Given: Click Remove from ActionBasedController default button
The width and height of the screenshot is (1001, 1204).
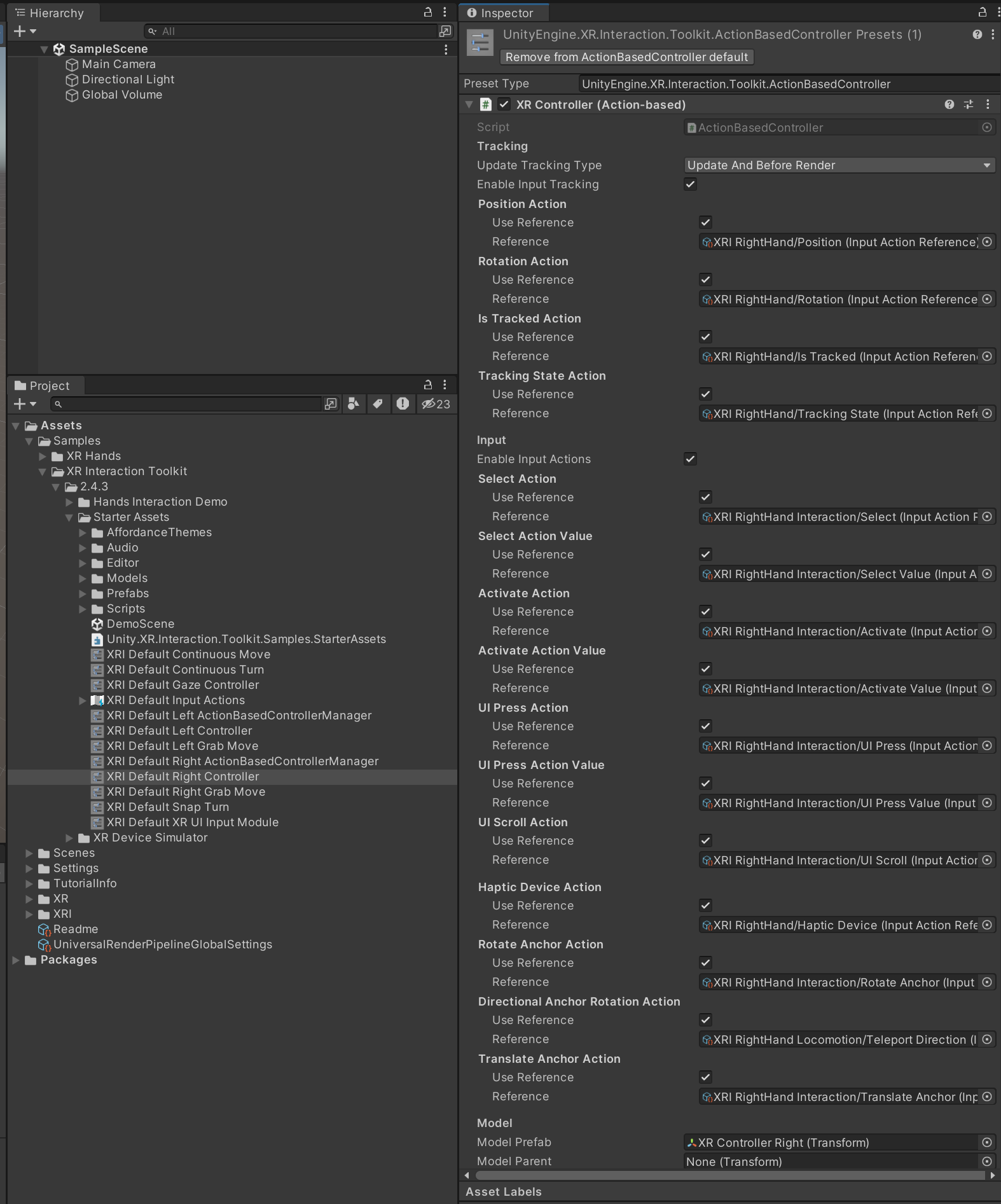Looking at the screenshot, I should [627, 57].
